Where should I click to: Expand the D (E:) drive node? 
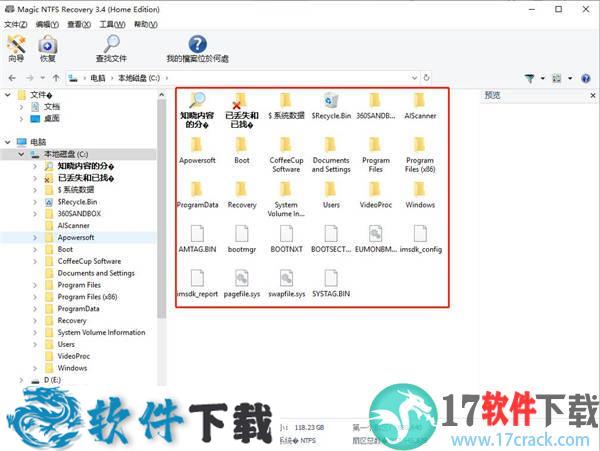(21, 381)
